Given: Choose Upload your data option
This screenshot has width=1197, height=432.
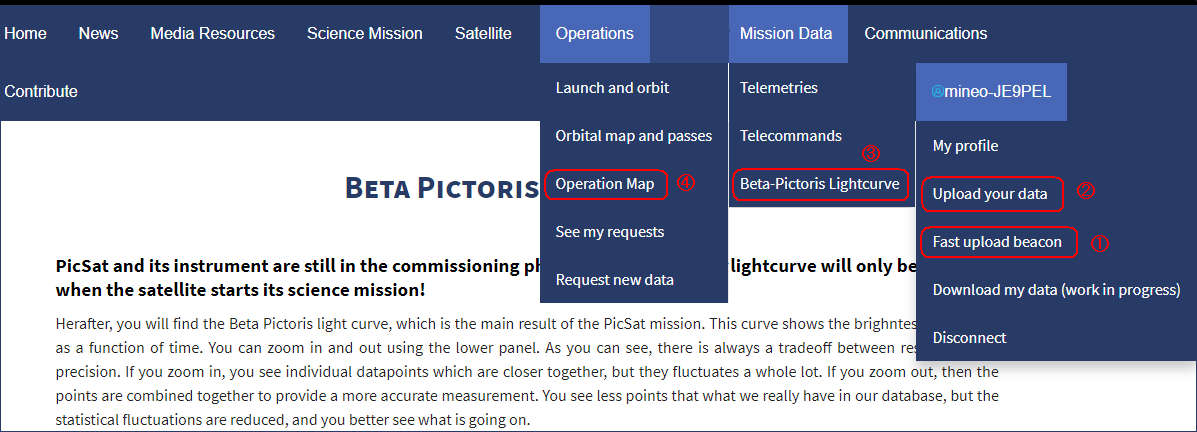Looking at the screenshot, I should (990, 194).
